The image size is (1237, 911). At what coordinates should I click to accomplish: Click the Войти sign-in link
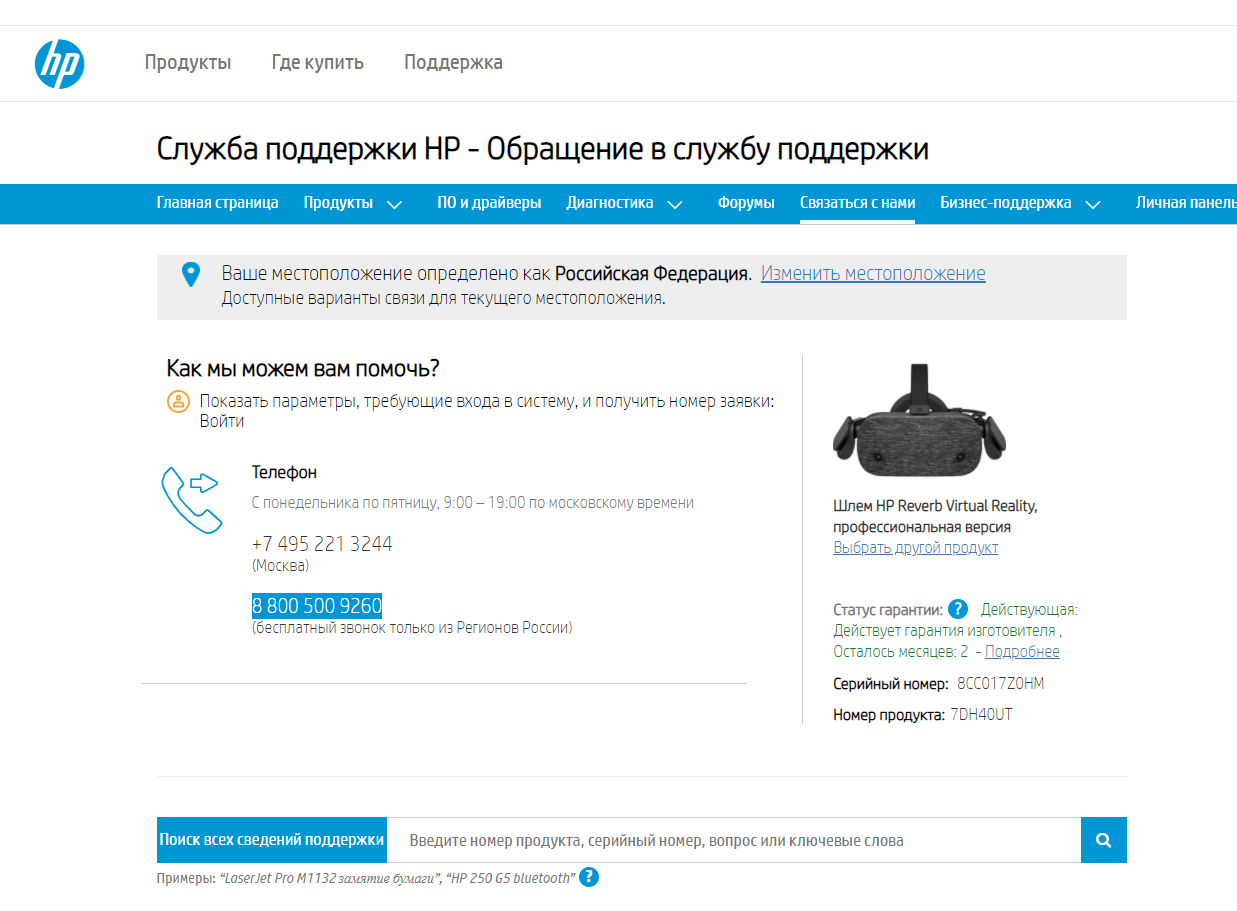coord(222,421)
